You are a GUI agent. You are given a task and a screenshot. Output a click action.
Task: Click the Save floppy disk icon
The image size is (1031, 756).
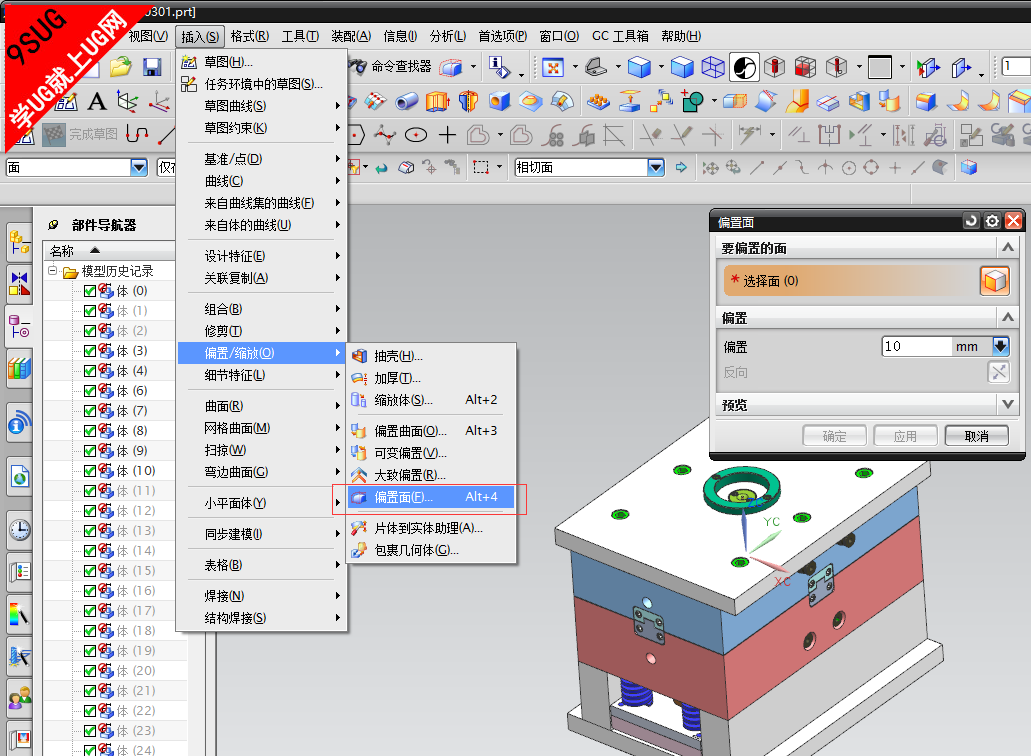(153, 66)
